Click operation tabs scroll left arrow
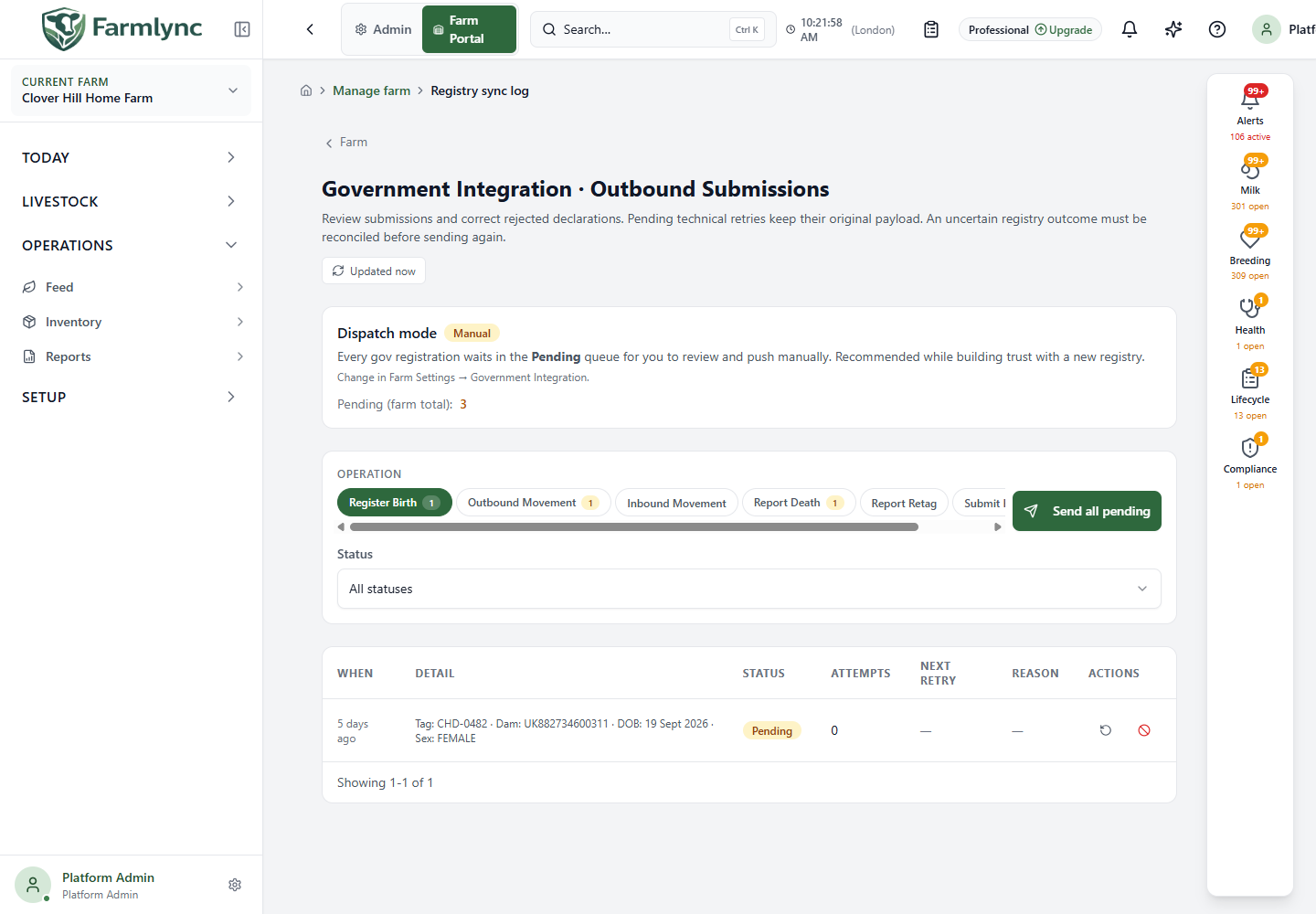The width and height of the screenshot is (1316, 914). click(341, 526)
